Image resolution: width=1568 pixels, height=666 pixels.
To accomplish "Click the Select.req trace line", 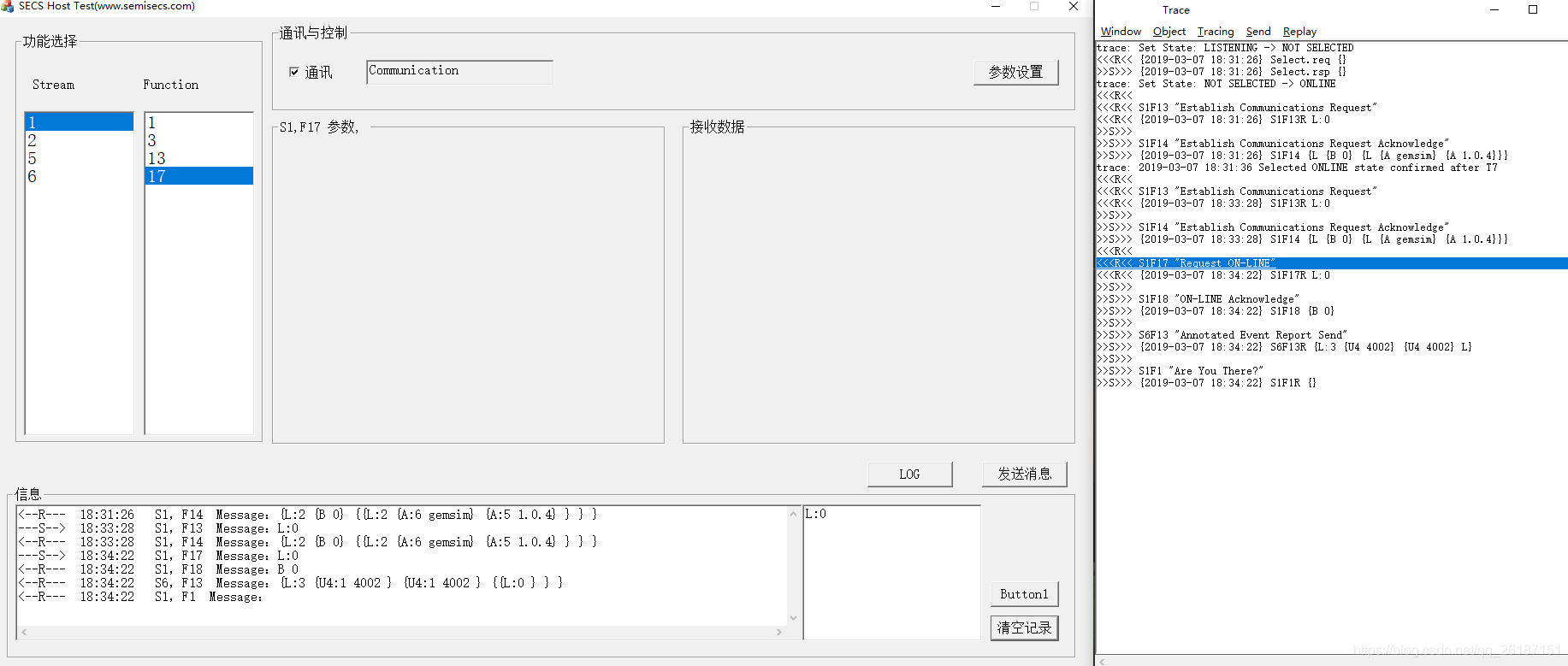I will [x=1222, y=60].
